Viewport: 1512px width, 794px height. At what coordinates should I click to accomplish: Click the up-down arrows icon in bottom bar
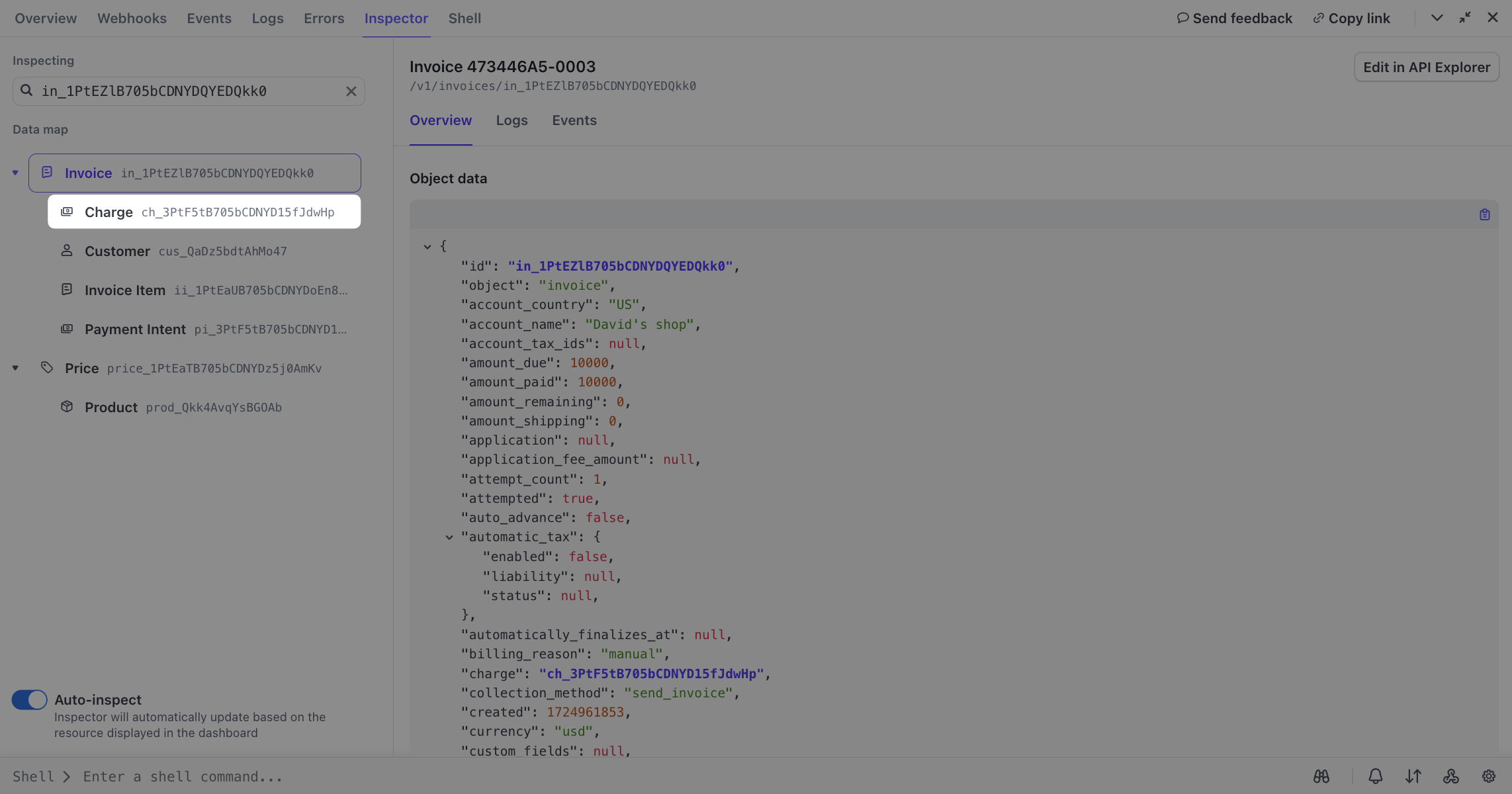coord(1413,776)
